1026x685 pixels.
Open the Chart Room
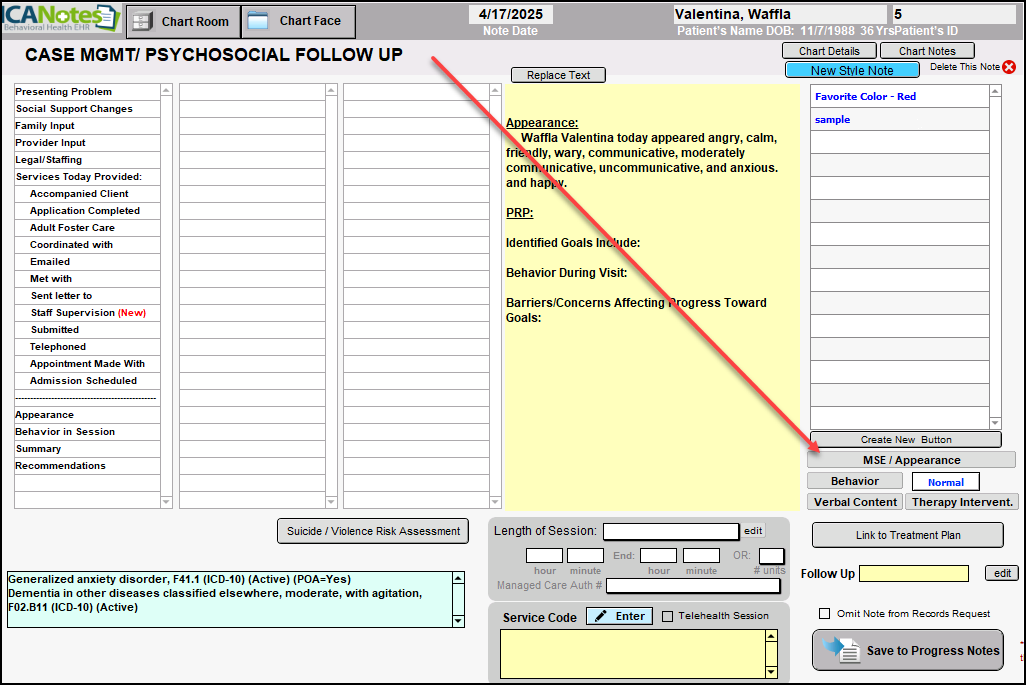click(x=183, y=21)
